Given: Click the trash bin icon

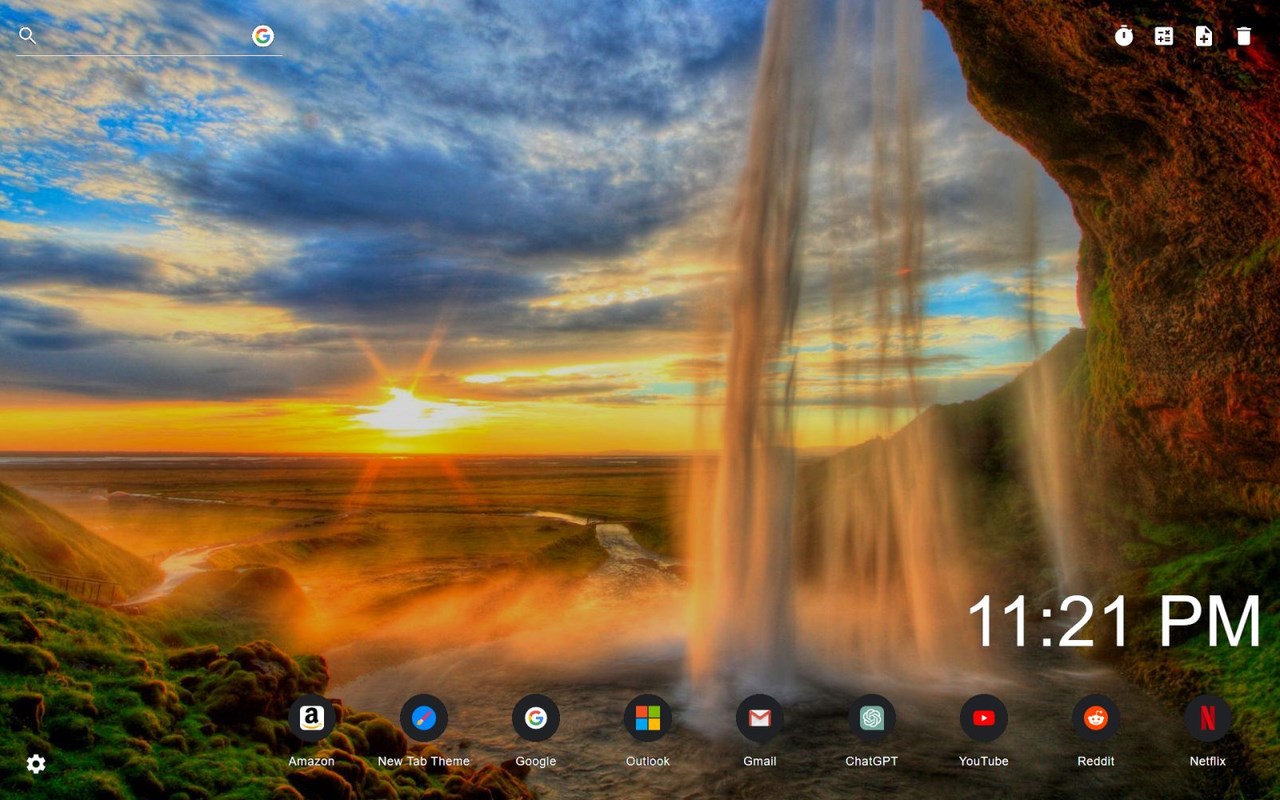Looking at the screenshot, I should 1244,36.
